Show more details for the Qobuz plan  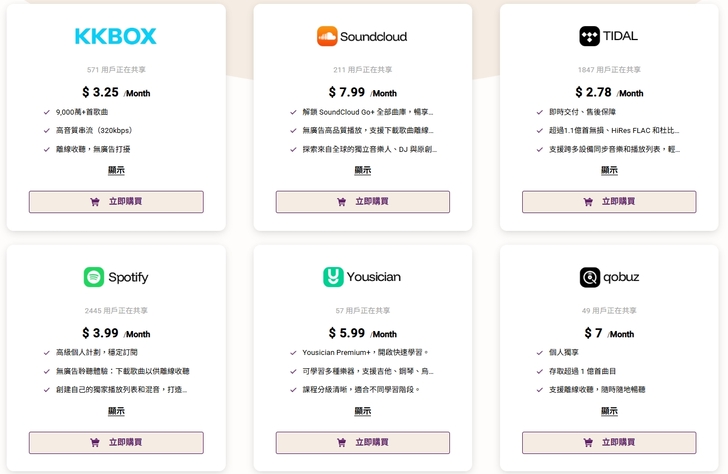click(x=609, y=411)
